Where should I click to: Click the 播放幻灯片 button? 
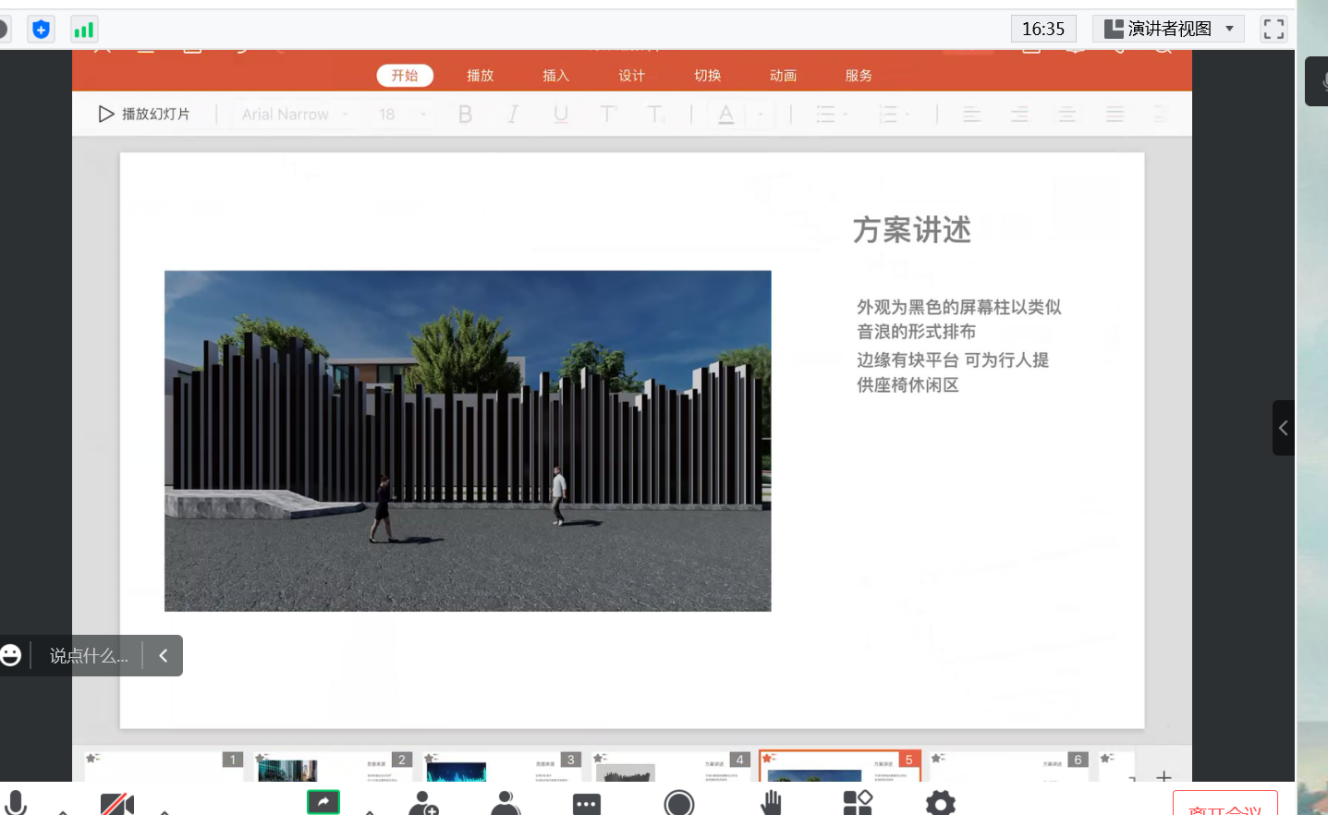(x=144, y=114)
